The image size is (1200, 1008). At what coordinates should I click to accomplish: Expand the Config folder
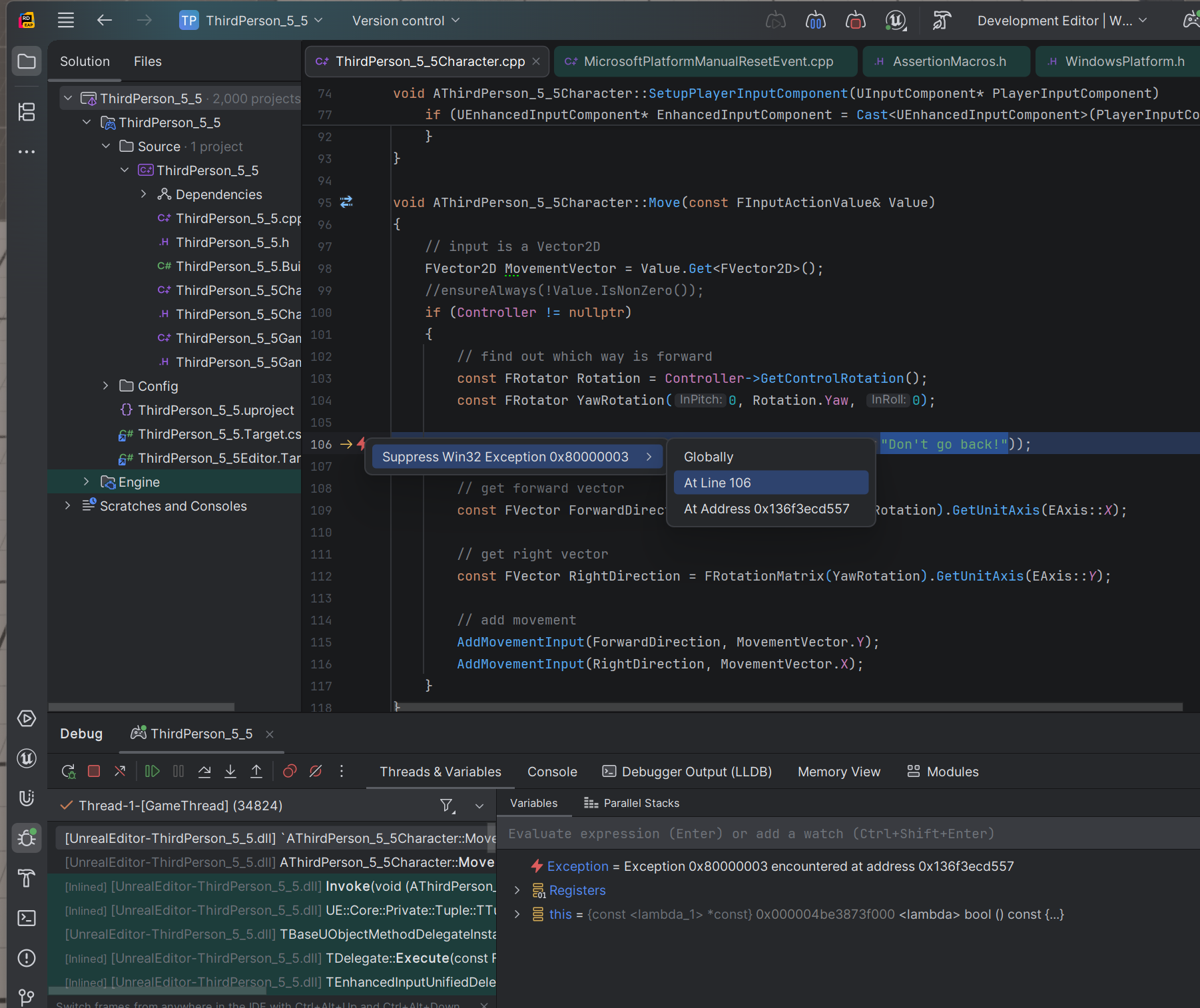click(x=106, y=386)
